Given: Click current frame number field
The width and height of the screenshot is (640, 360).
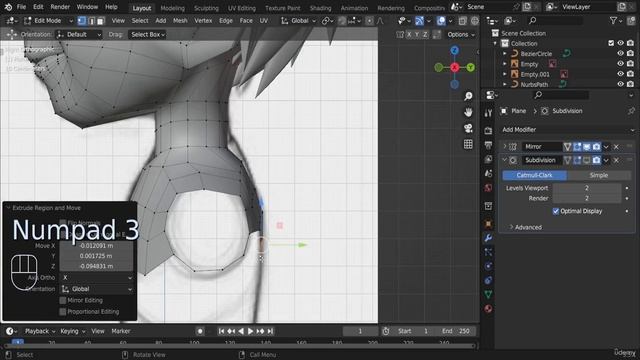Looking at the screenshot, I should tap(360, 331).
